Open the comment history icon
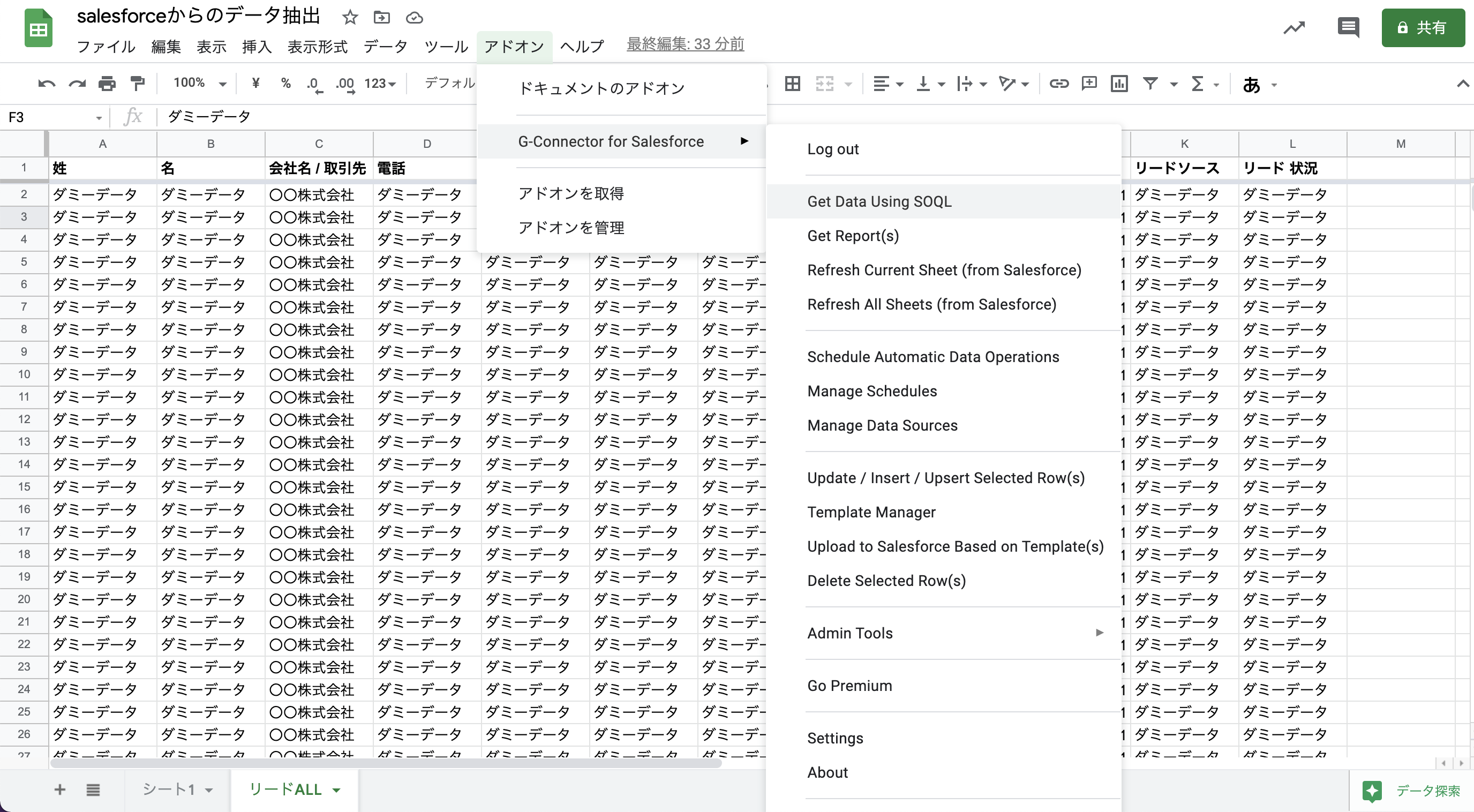This screenshot has width=1474, height=812. click(x=1348, y=27)
